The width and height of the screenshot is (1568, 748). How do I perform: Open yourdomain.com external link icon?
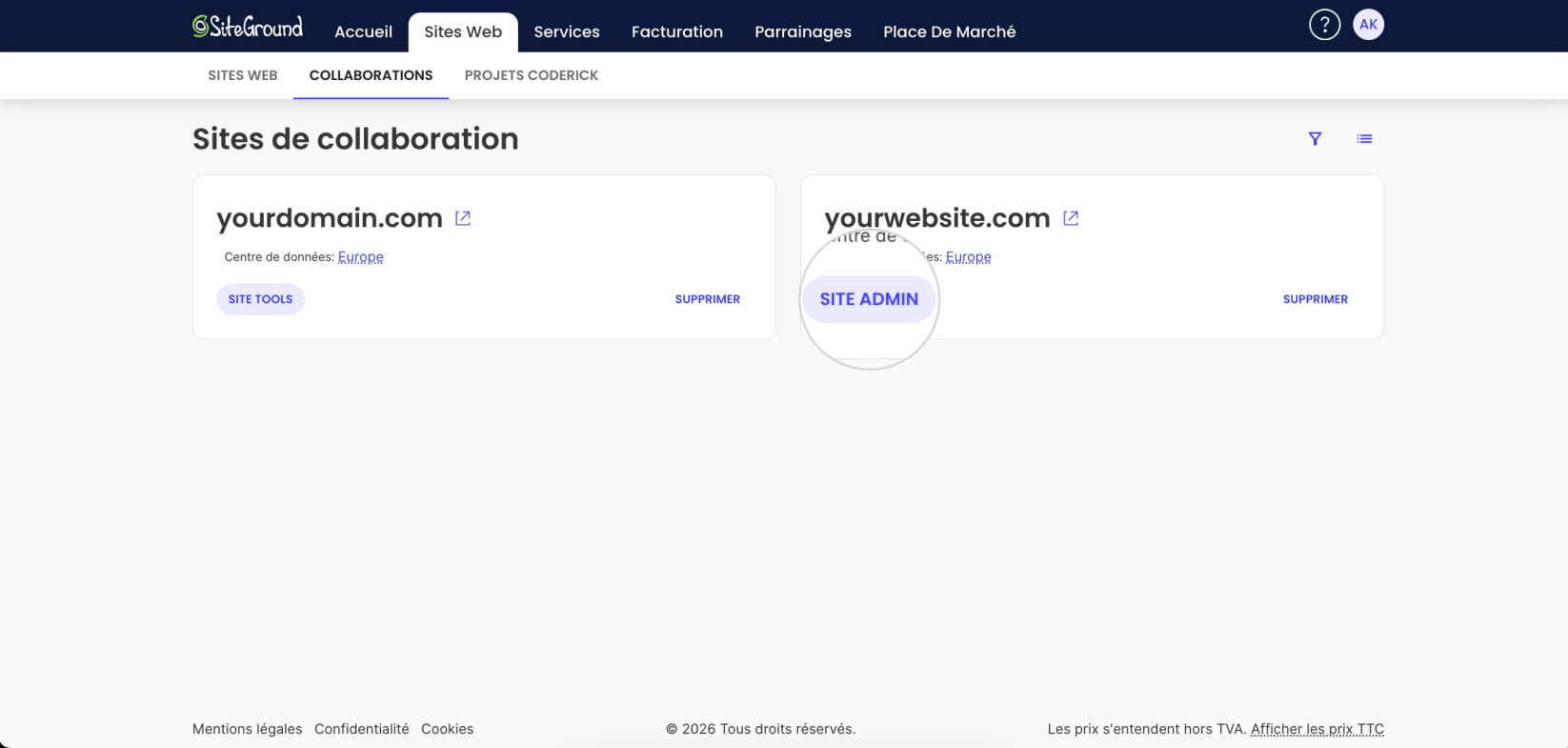pos(463,218)
